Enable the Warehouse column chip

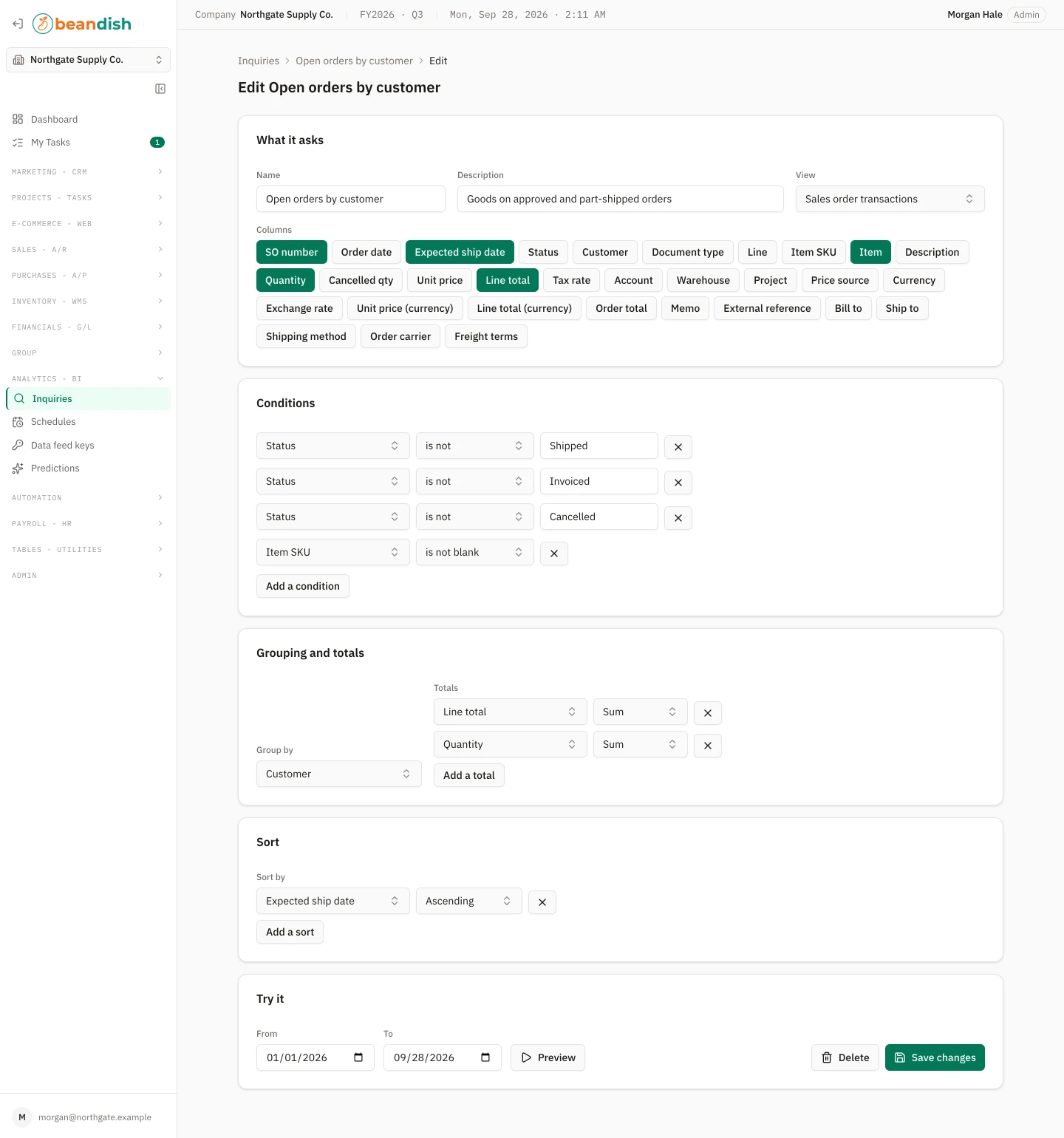pyautogui.click(x=703, y=280)
